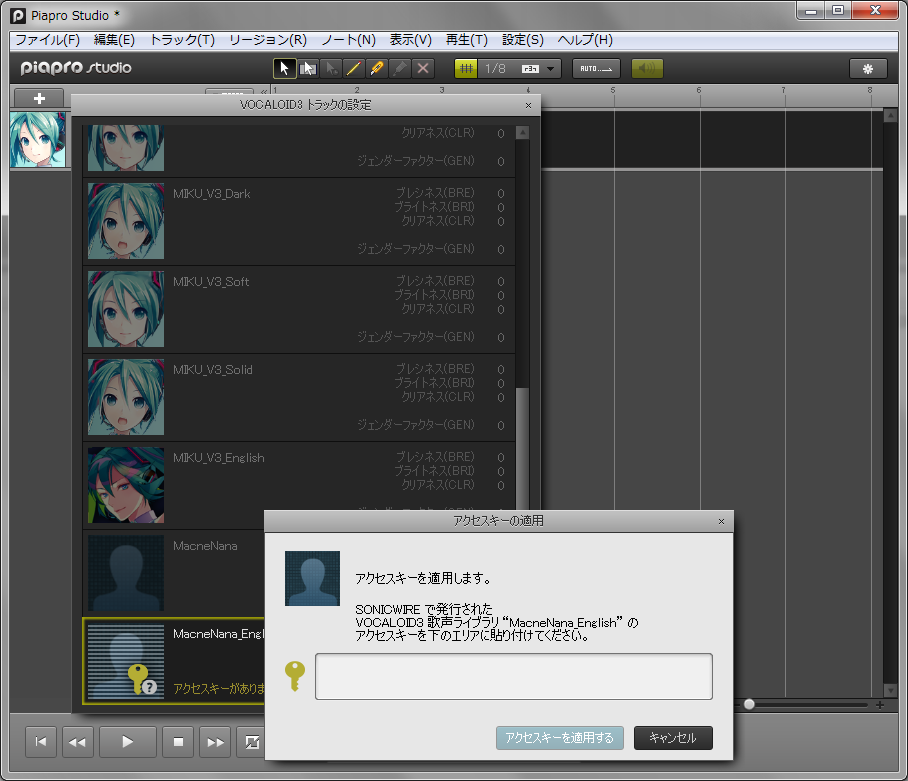Open the リージョン(R) menu
This screenshot has height=781, width=908.
[x=268, y=39]
